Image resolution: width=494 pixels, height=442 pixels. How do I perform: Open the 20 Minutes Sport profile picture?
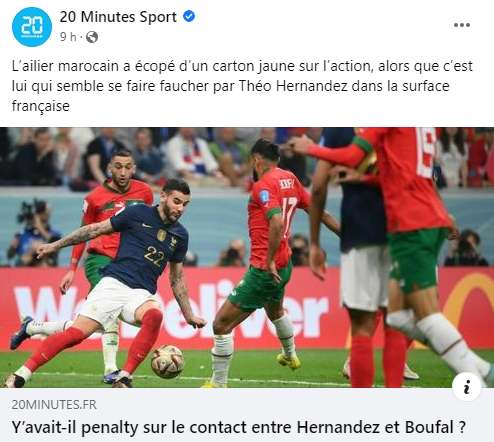(x=32, y=27)
